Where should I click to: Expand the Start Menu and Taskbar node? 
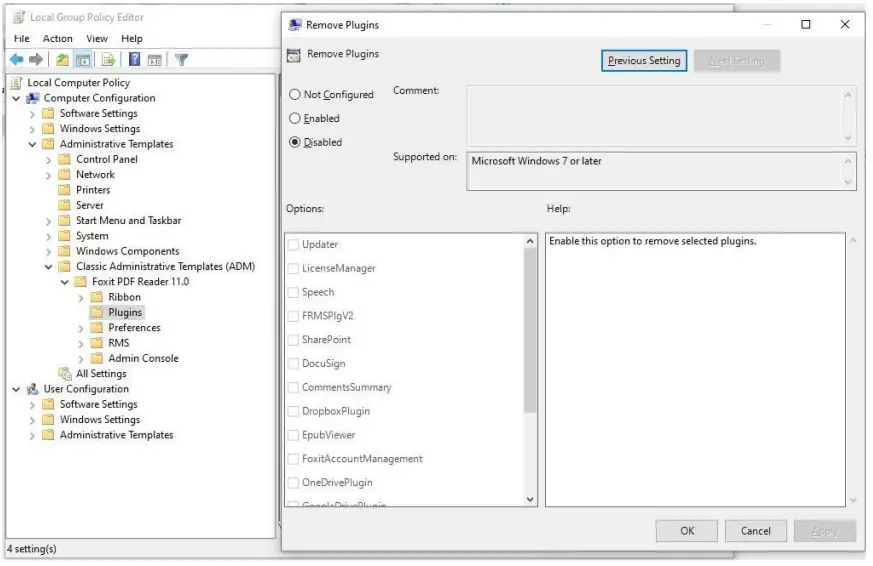(48, 222)
